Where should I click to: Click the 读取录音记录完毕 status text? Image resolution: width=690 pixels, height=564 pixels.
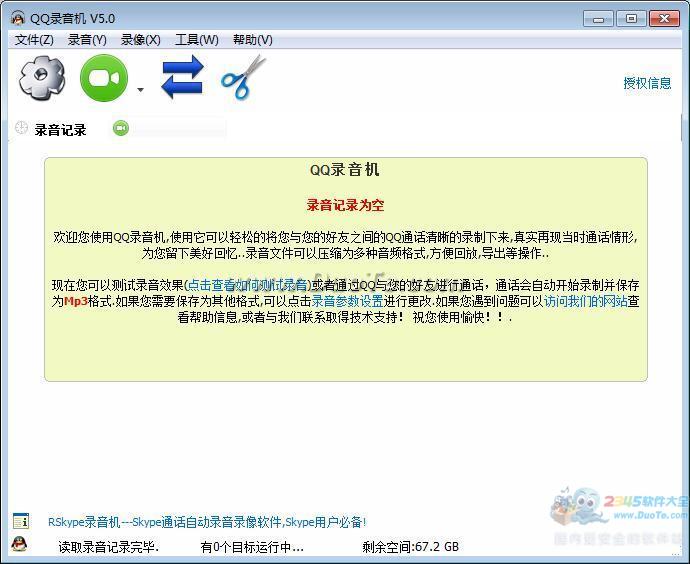click(109, 547)
